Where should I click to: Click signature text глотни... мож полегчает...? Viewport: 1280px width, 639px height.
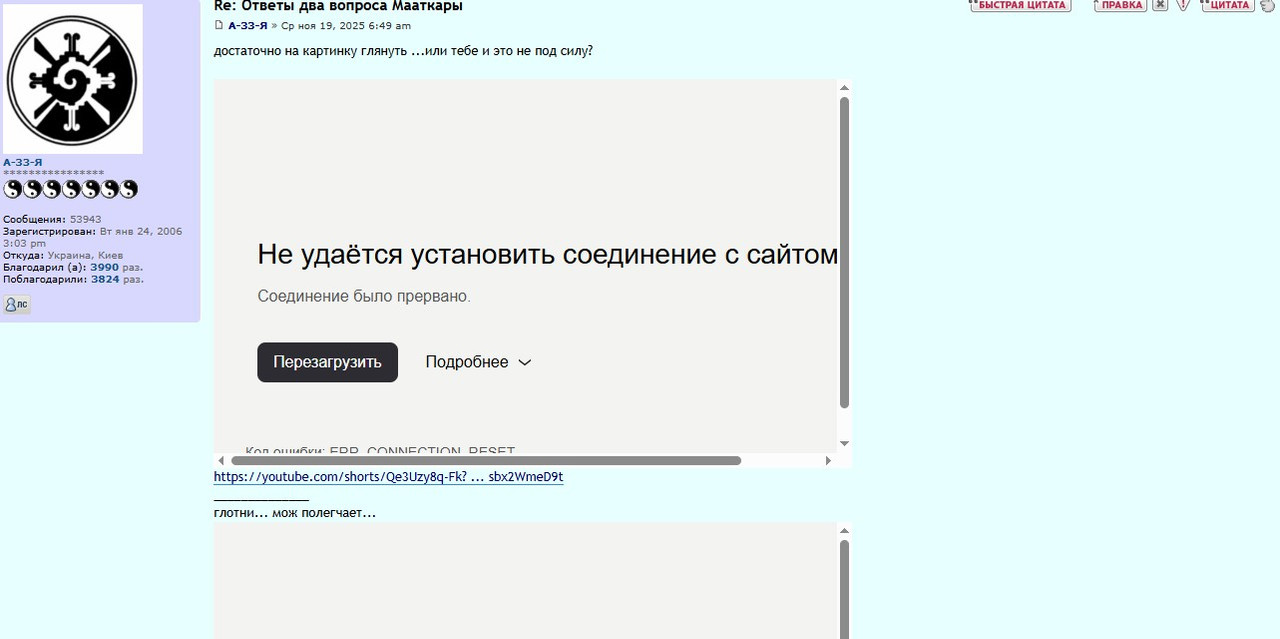(x=295, y=513)
